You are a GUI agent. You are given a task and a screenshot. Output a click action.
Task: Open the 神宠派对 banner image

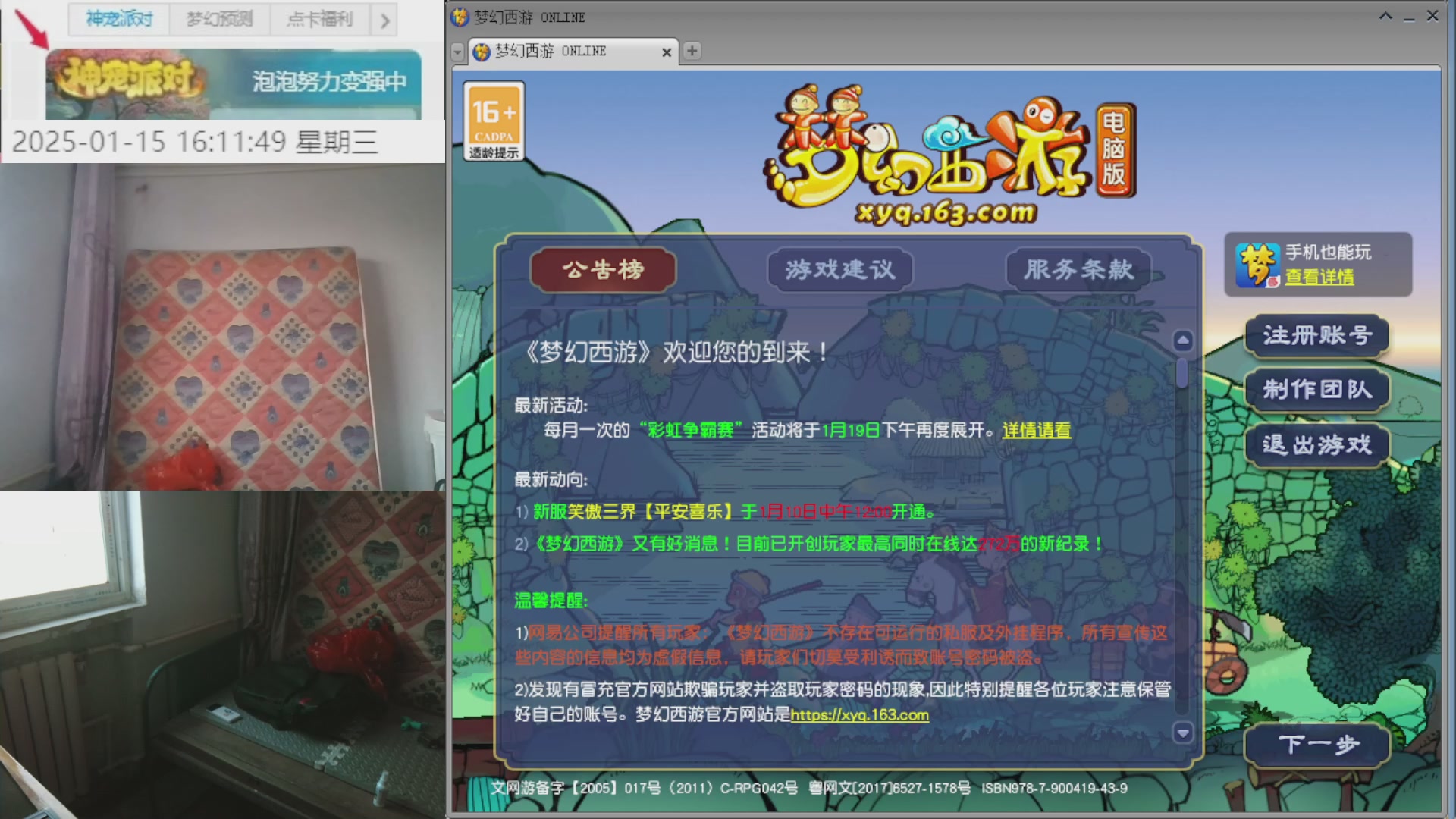(234, 84)
